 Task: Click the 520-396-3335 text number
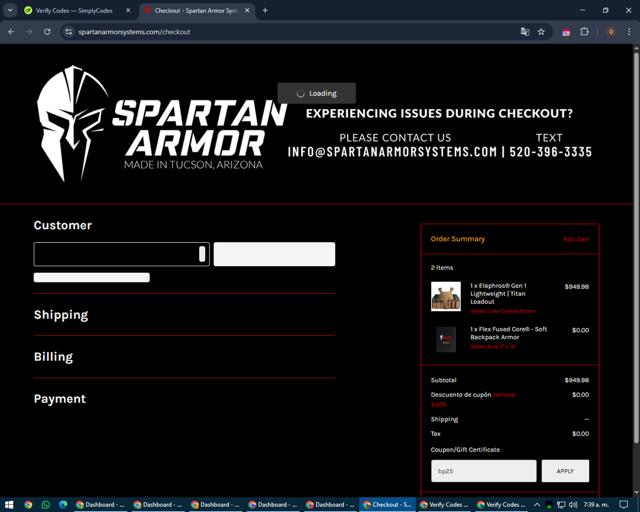point(551,152)
